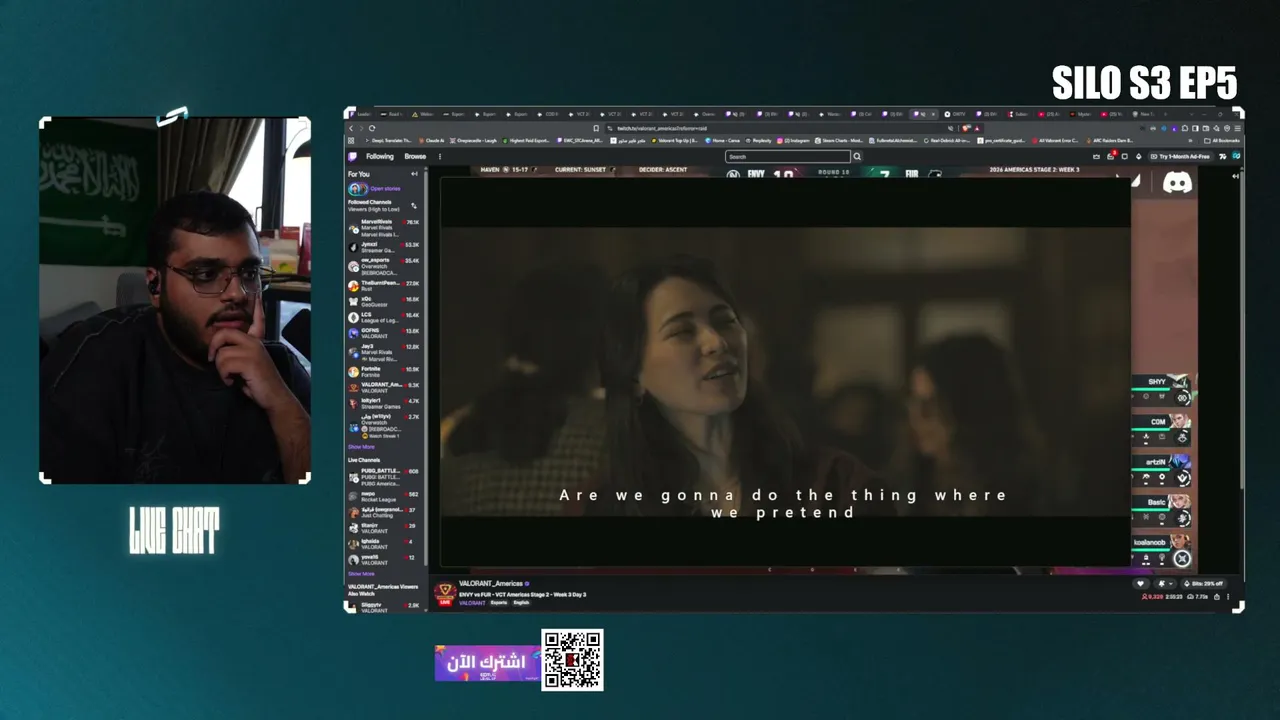Open the Twitch whispers icon
Image resolution: width=1280 pixels, height=720 pixels.
pos(1124,157)
